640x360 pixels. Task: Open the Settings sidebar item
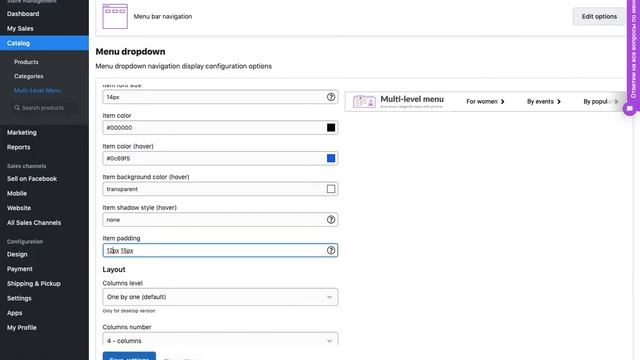coord(19,298)
